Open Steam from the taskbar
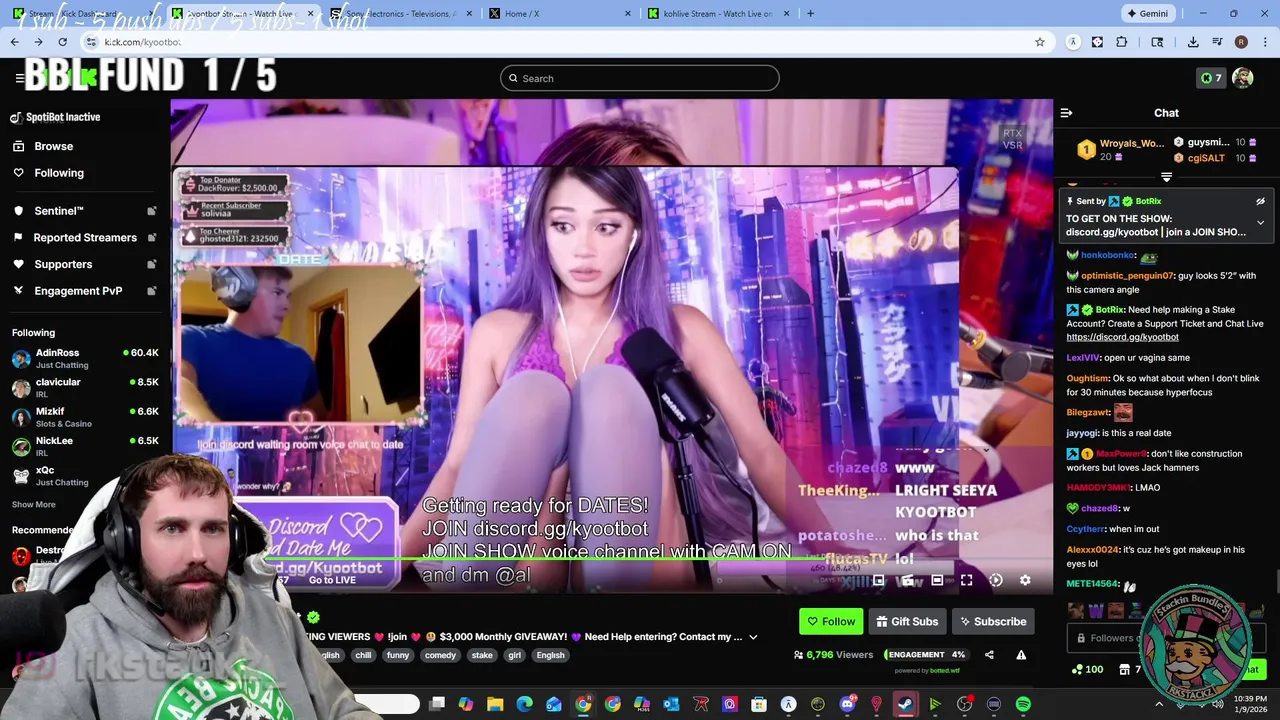1280x720 pixels. (x=906, y=704)
